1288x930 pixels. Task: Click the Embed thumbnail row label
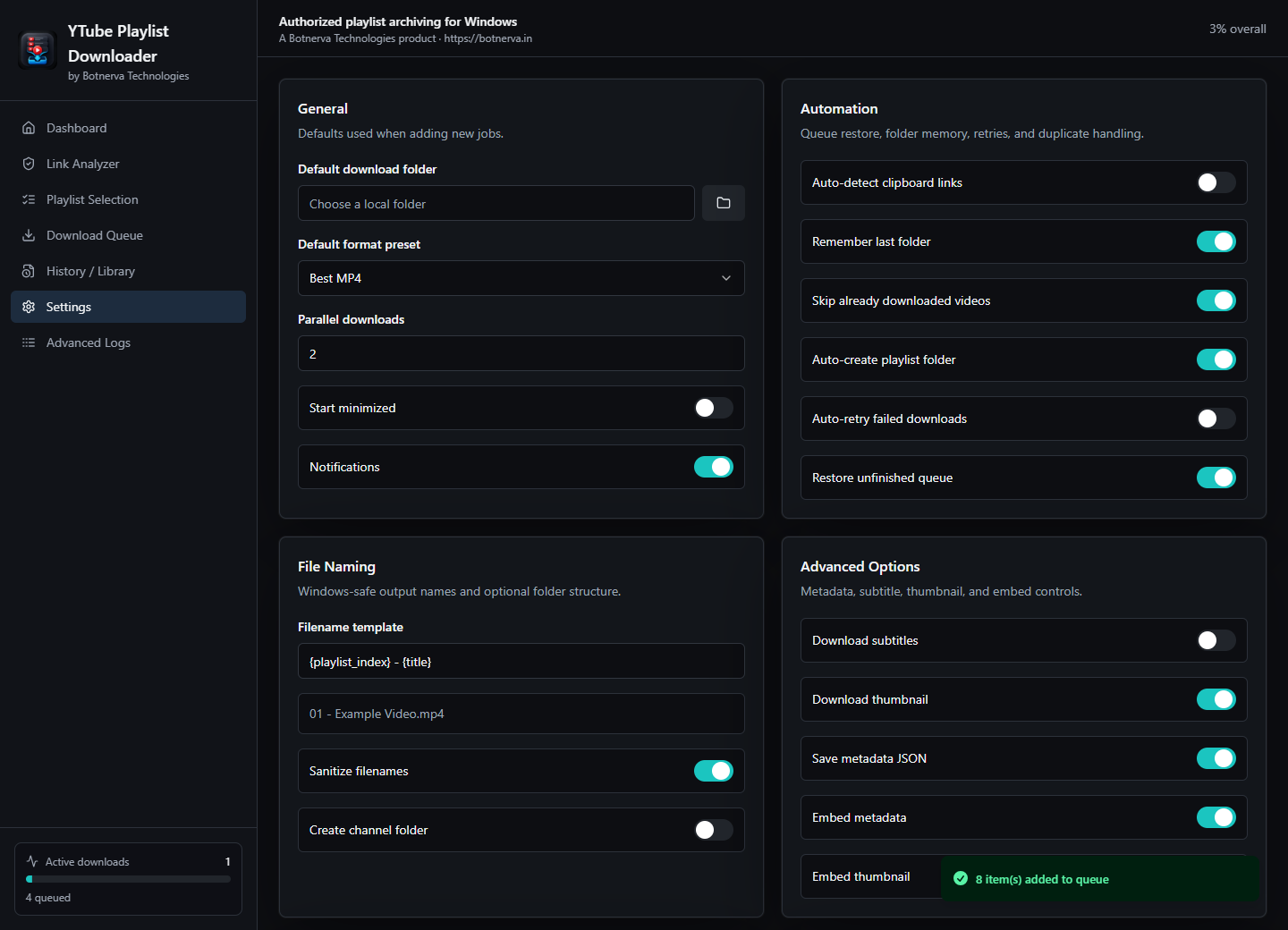(861, 876)
